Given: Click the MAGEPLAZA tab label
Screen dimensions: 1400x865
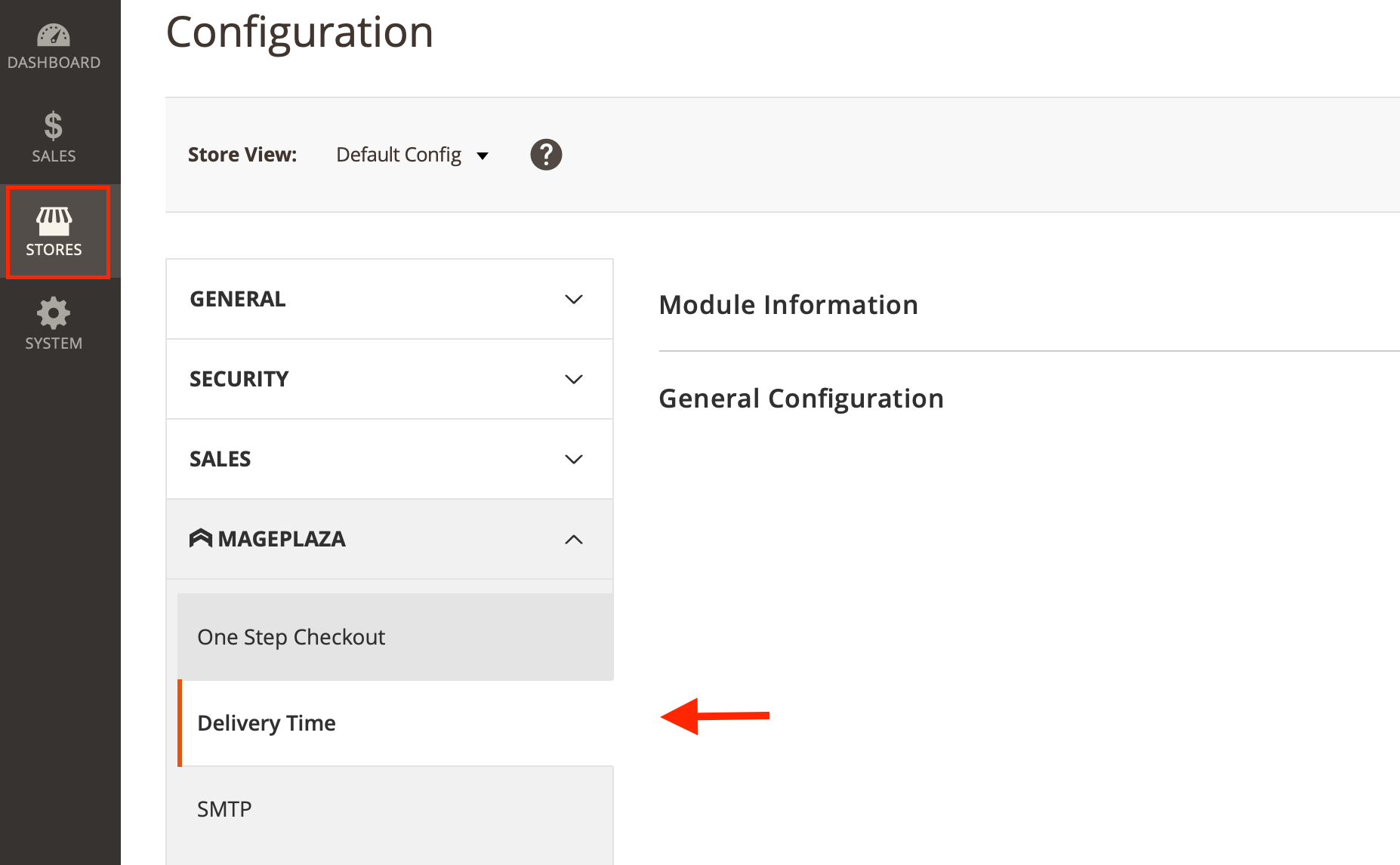Looking at the screenshot, I should coord(282,539).
